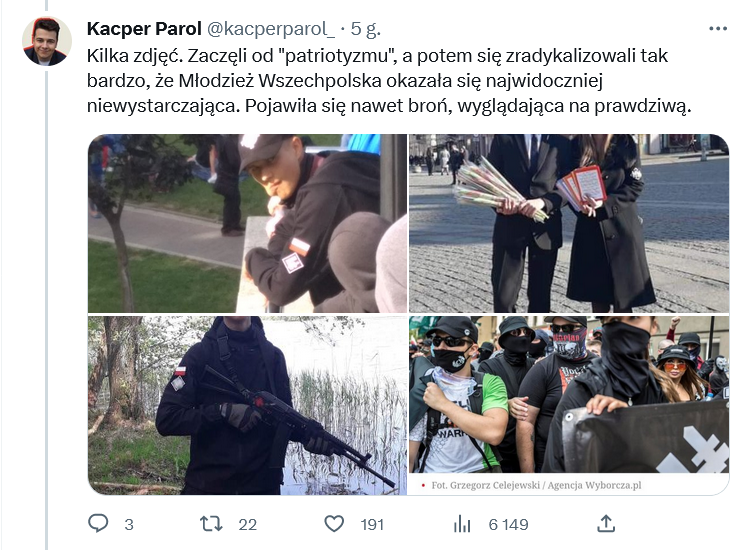748x550 pixels.
Task: Click the view count 6 149
Action: tap(509, 525)
